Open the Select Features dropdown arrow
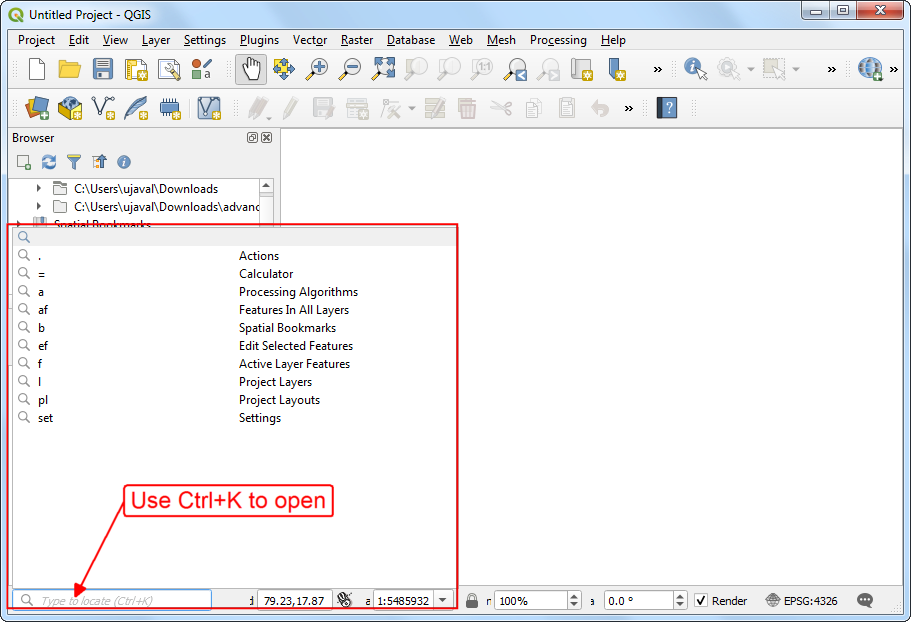This screenshot has height=622, width=911. point(796,69)
